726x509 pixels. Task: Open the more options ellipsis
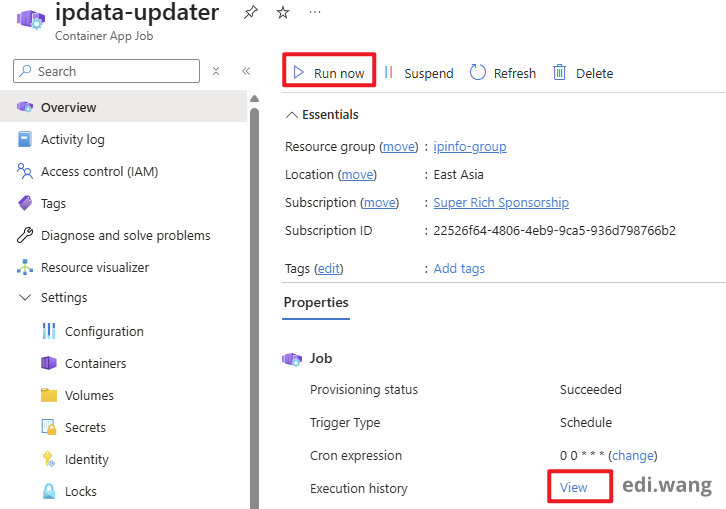315,13
